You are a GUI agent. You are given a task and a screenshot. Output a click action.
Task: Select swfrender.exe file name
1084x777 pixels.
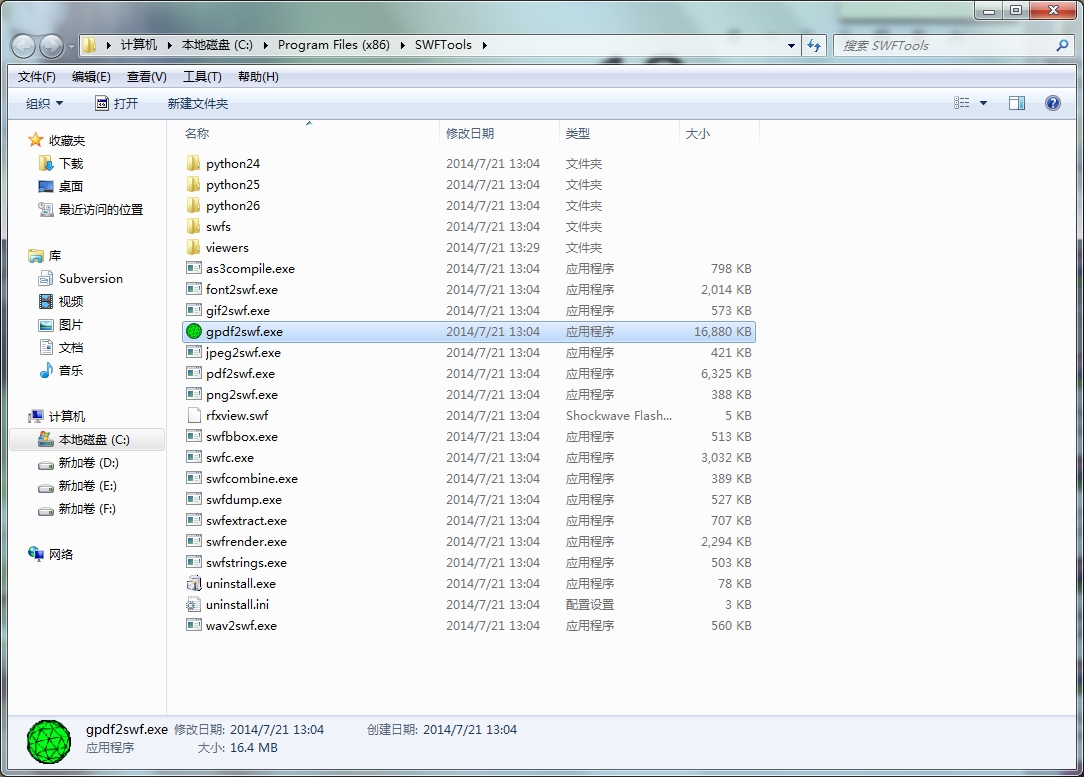[x=246, y=541]
